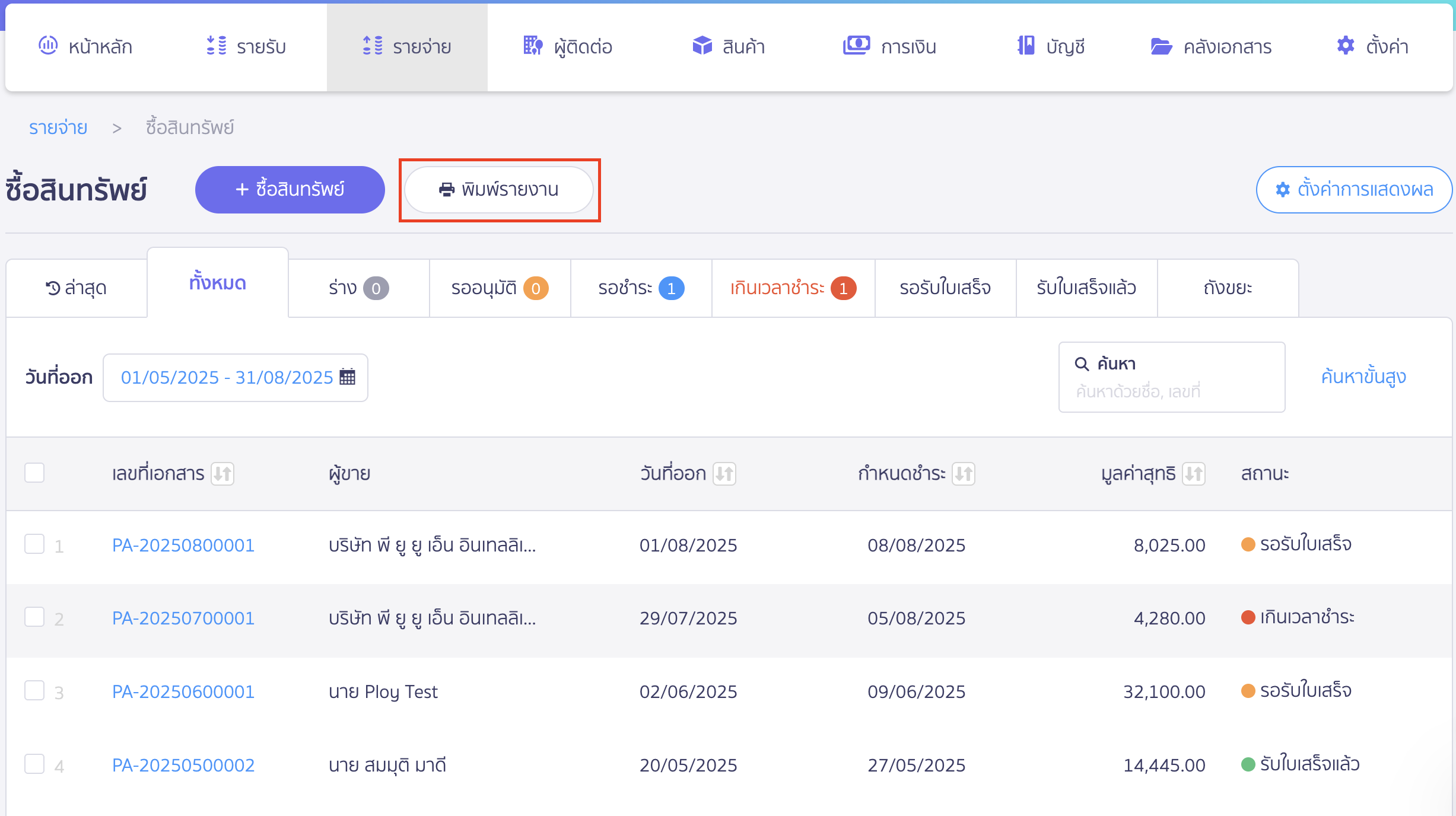Select checkbox for row PA-20250600001
This screenshot has width=1456, height=816.
point(34,690)
